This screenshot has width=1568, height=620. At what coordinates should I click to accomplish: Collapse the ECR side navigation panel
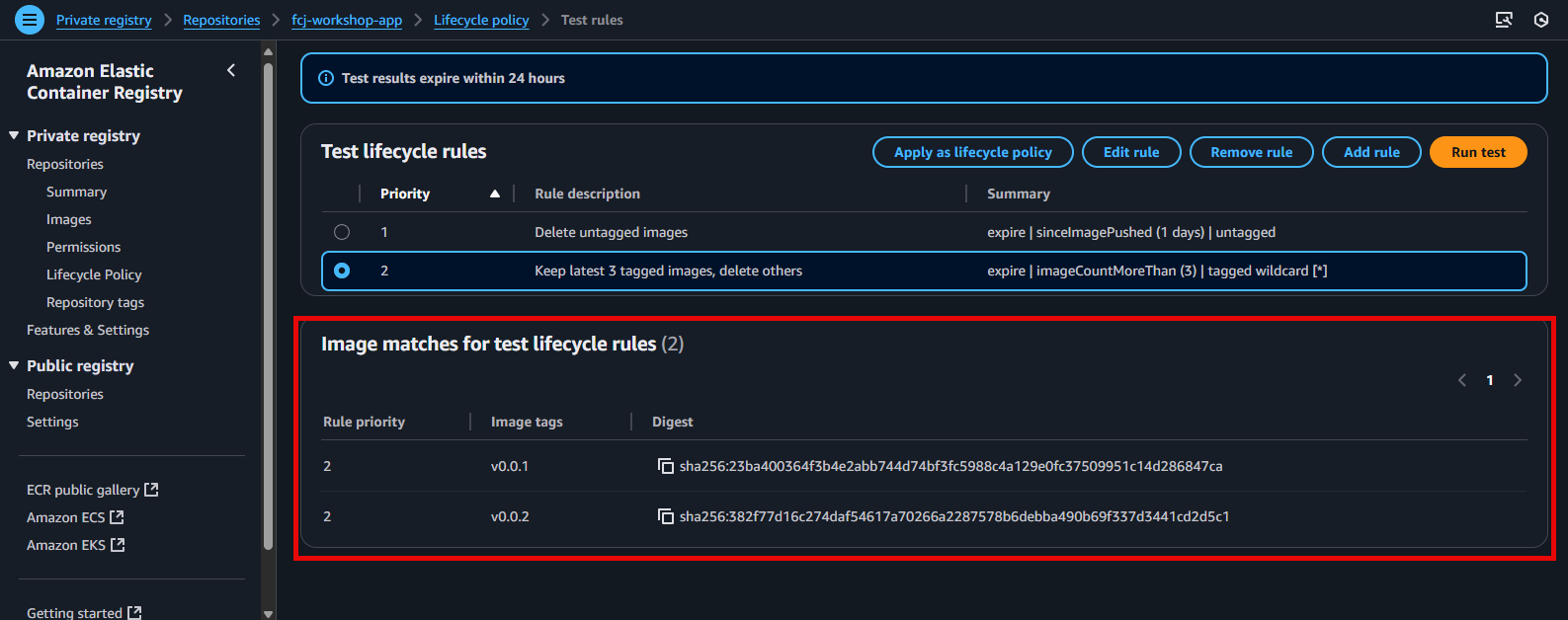pyautogui.click(x=231, y=70)
